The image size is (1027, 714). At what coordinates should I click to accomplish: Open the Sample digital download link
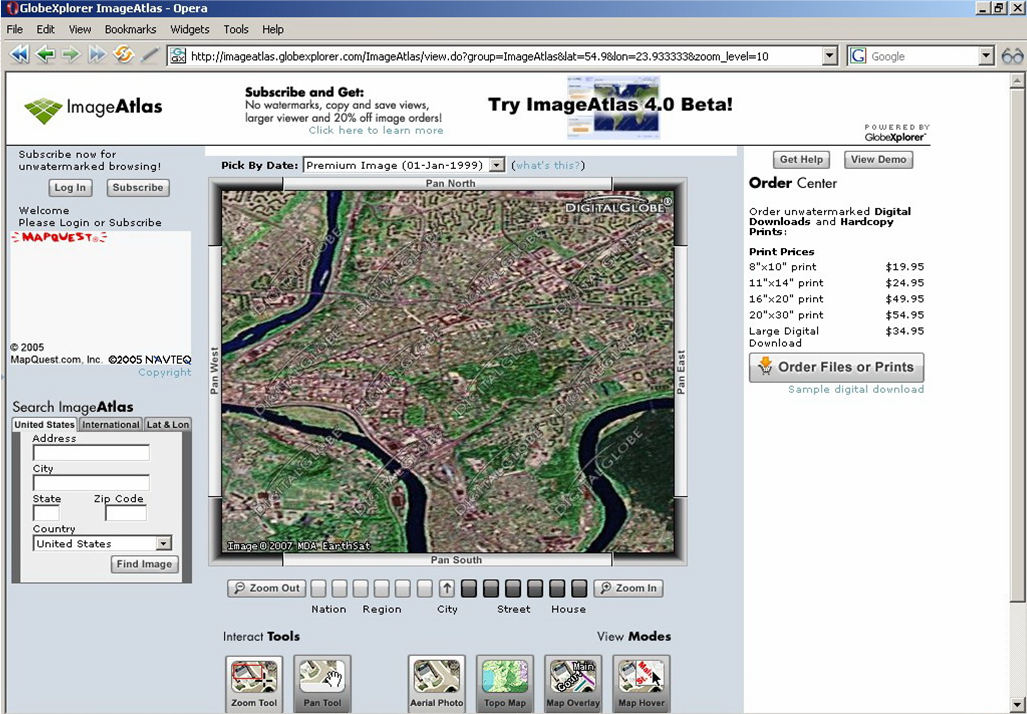855,389
